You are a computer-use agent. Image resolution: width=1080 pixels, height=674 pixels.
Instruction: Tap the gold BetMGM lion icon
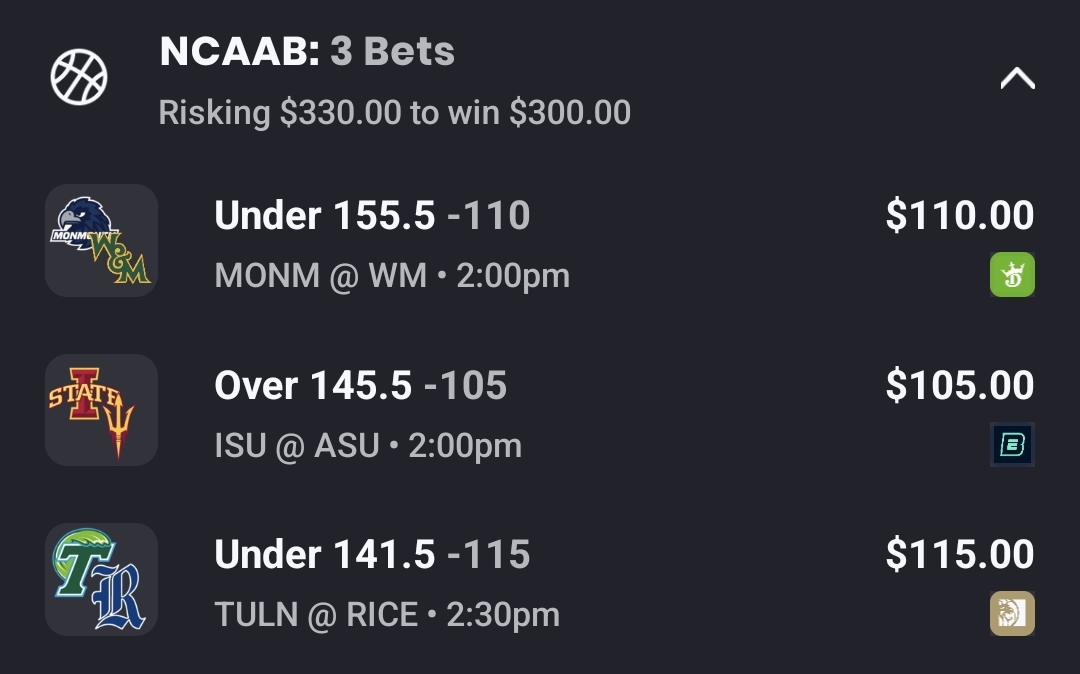(x=1012, y=613)
